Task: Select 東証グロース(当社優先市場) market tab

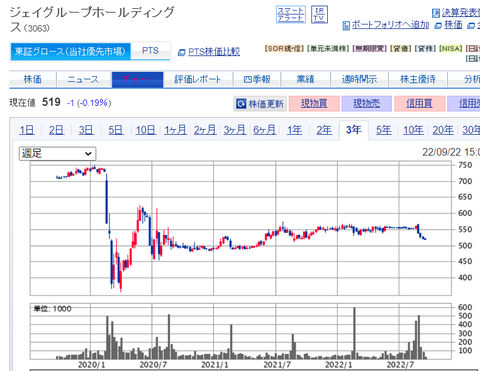Action: [70, 51]
